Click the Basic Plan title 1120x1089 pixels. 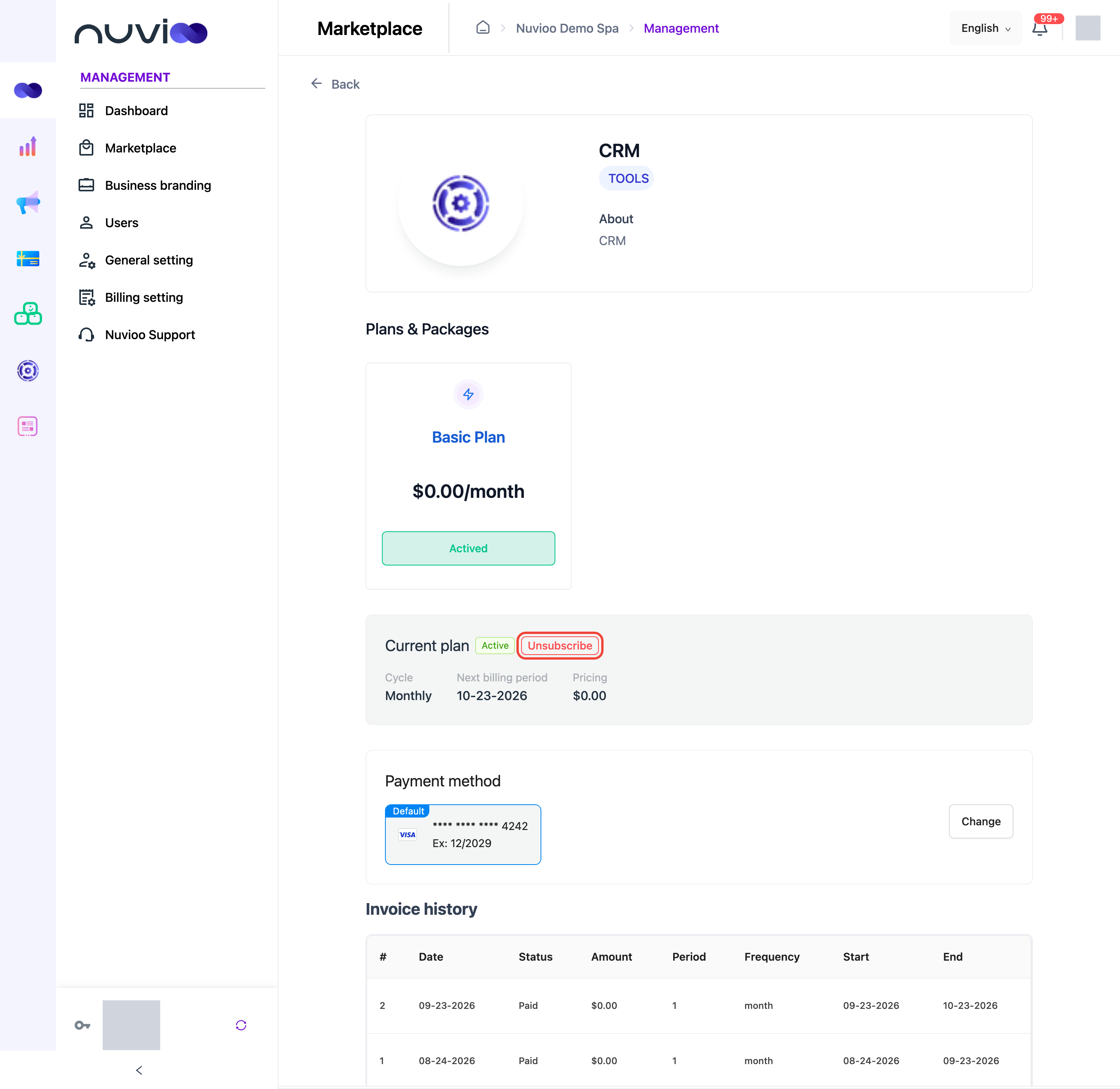tap(469, 437)
